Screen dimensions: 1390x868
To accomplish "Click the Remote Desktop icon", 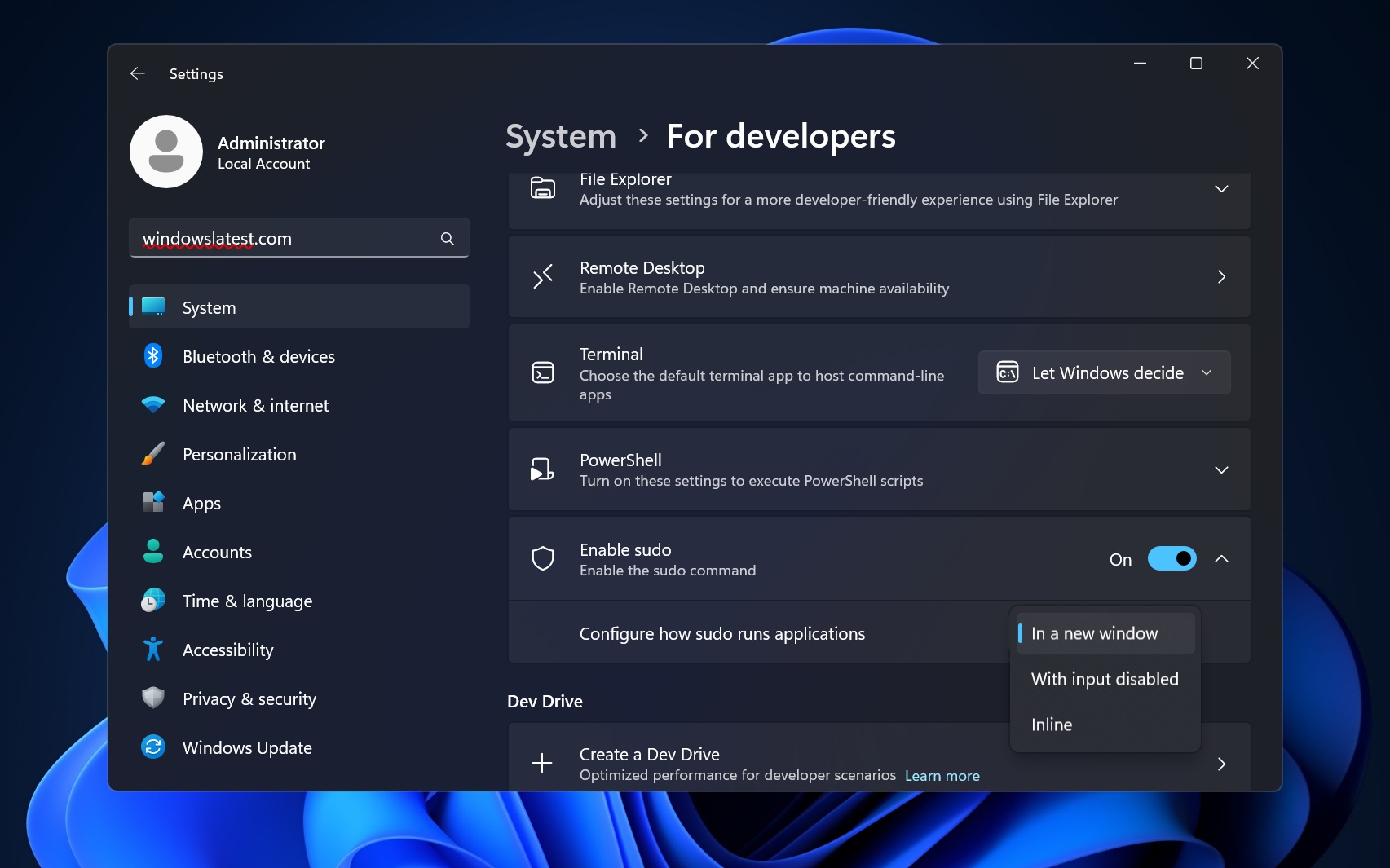I will coord(542,277).
